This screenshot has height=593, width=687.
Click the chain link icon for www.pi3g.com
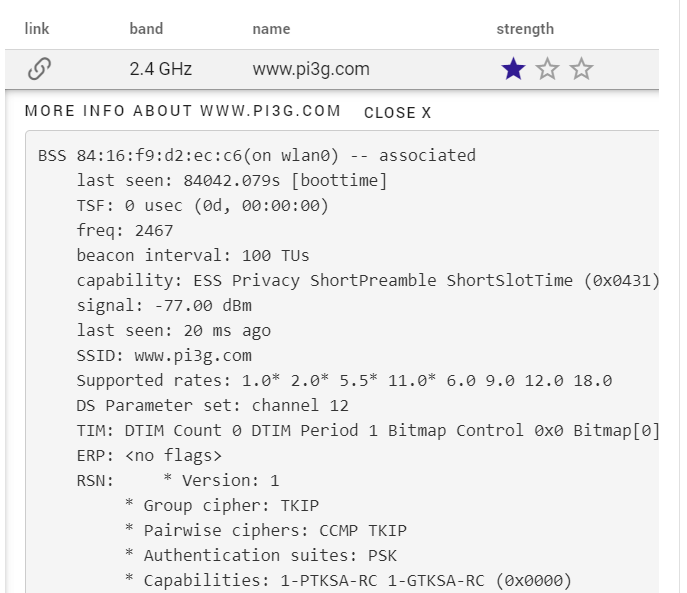(39, 69)
